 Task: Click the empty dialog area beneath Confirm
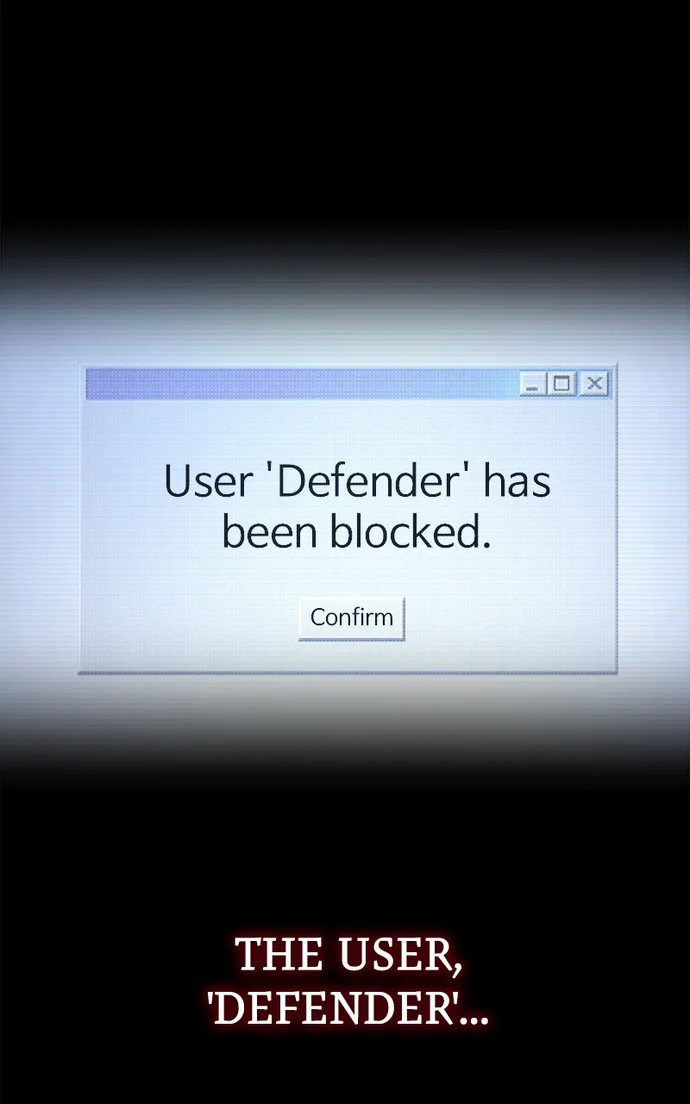[351, 656]
